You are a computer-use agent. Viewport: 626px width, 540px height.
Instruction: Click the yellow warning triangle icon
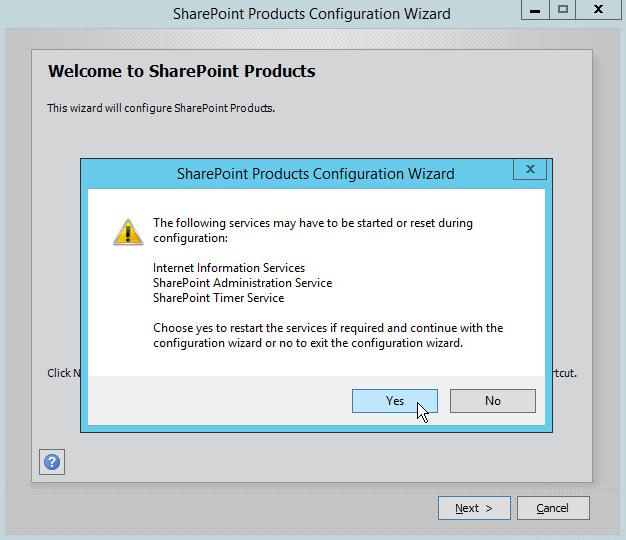pyautogui.click(x=127, y=232)
